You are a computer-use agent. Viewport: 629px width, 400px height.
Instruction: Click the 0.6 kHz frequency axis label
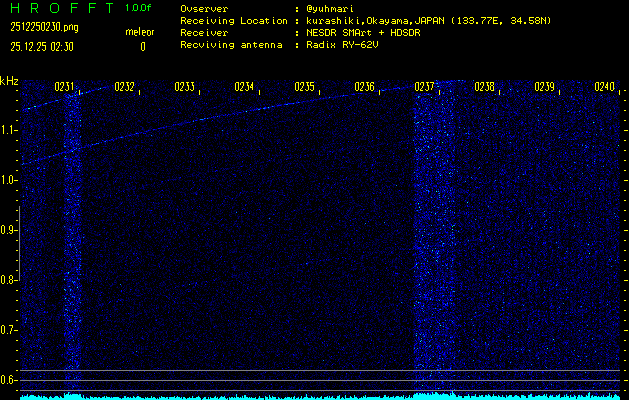tap(9, 380)
